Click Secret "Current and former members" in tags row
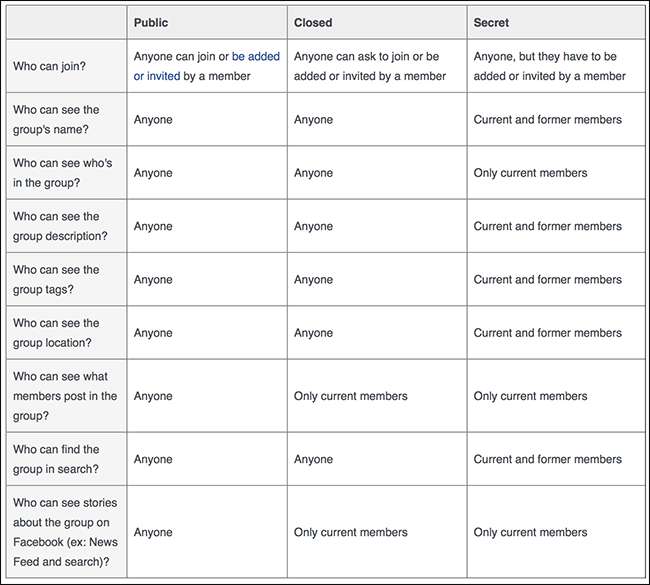Image resolution: width=650 pixels, height=585 pixels. 547,279
